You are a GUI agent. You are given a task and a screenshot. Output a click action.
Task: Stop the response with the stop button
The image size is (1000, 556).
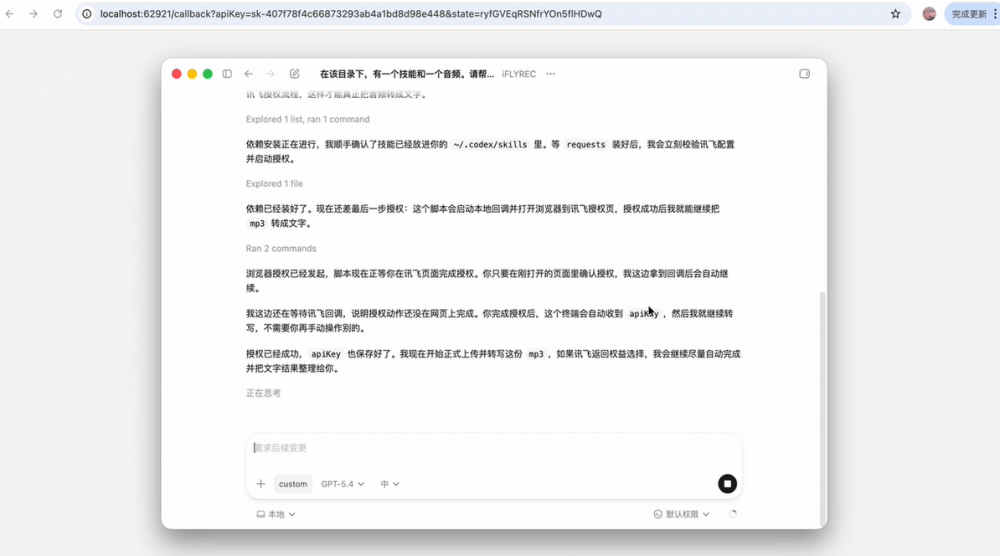pos(727,484)
